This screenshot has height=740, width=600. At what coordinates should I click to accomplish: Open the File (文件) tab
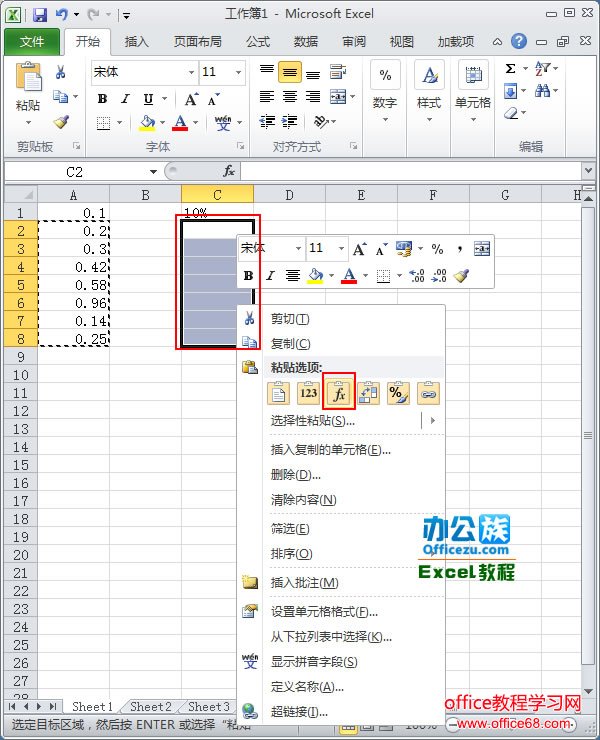[32, 42]
